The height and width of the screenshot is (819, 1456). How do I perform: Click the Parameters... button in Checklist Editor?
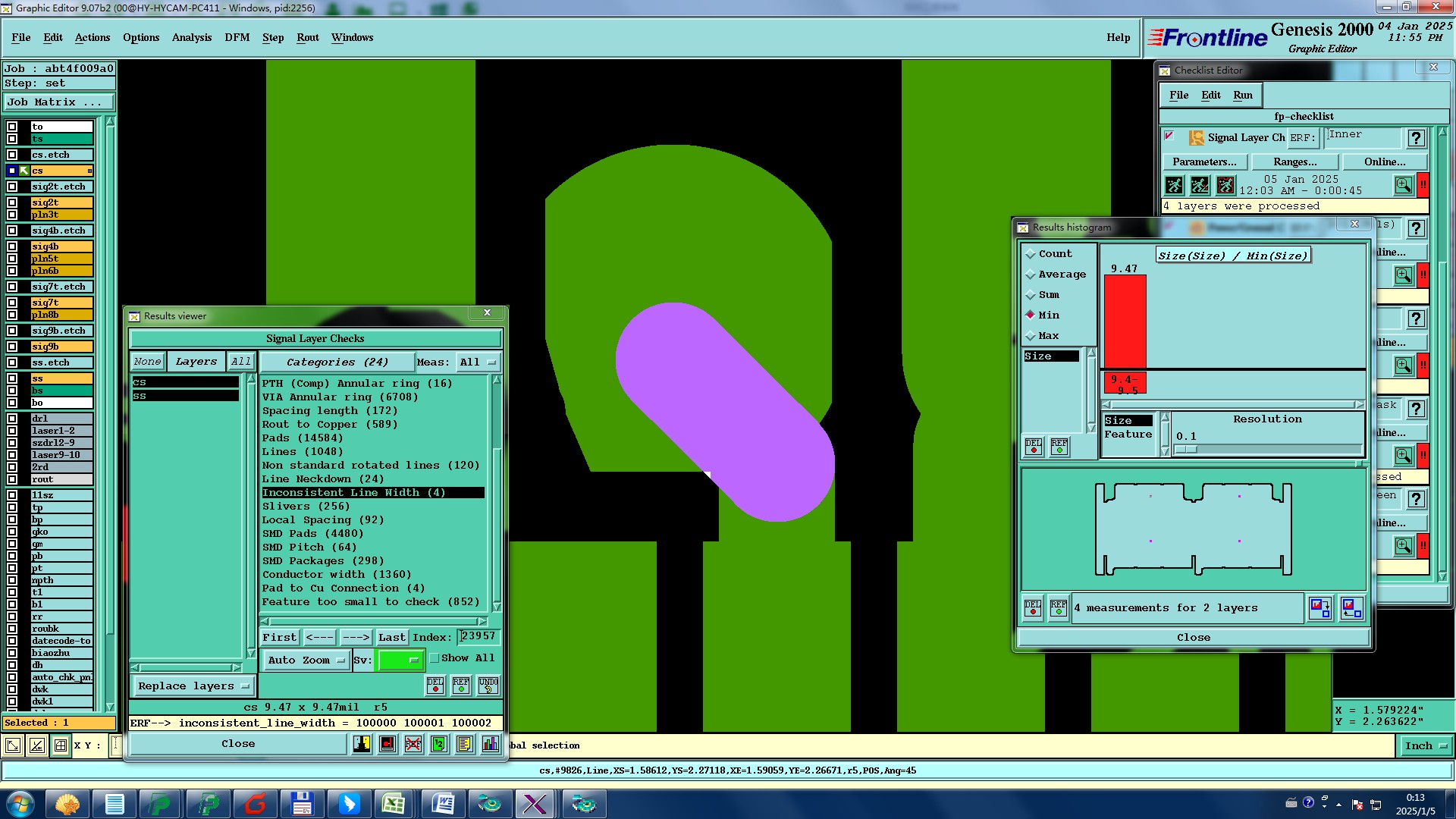pyautogui.click(x=1203, y=162)
